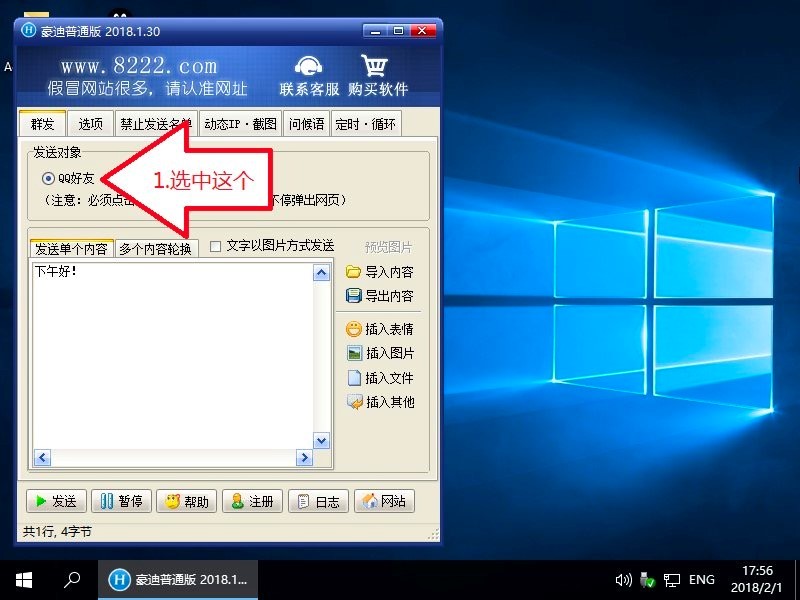Switch to the 选项 tab
Screen dimensions: 800x600
(x=90, y=124)
